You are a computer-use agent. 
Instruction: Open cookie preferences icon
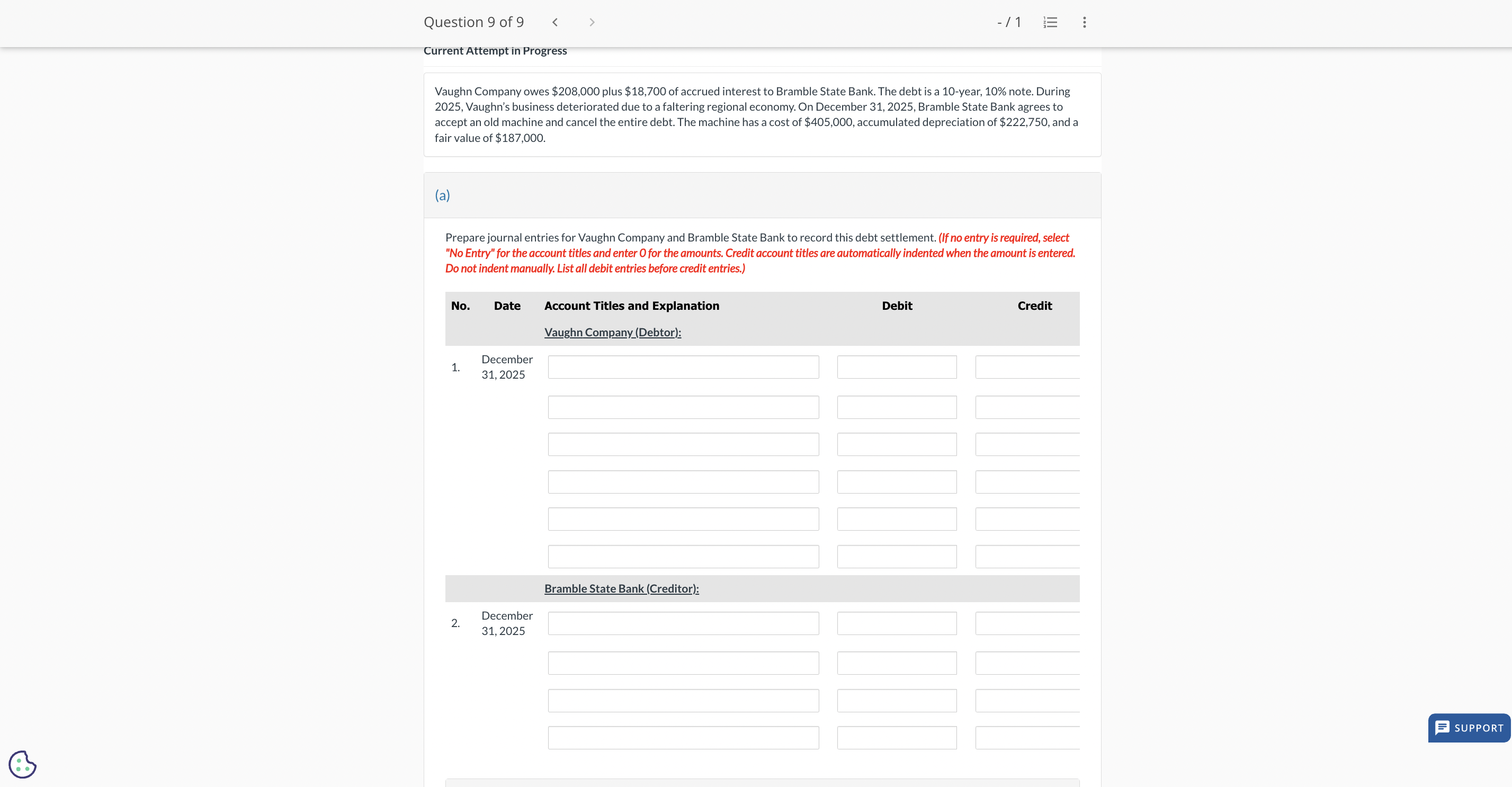click(22, 764)
